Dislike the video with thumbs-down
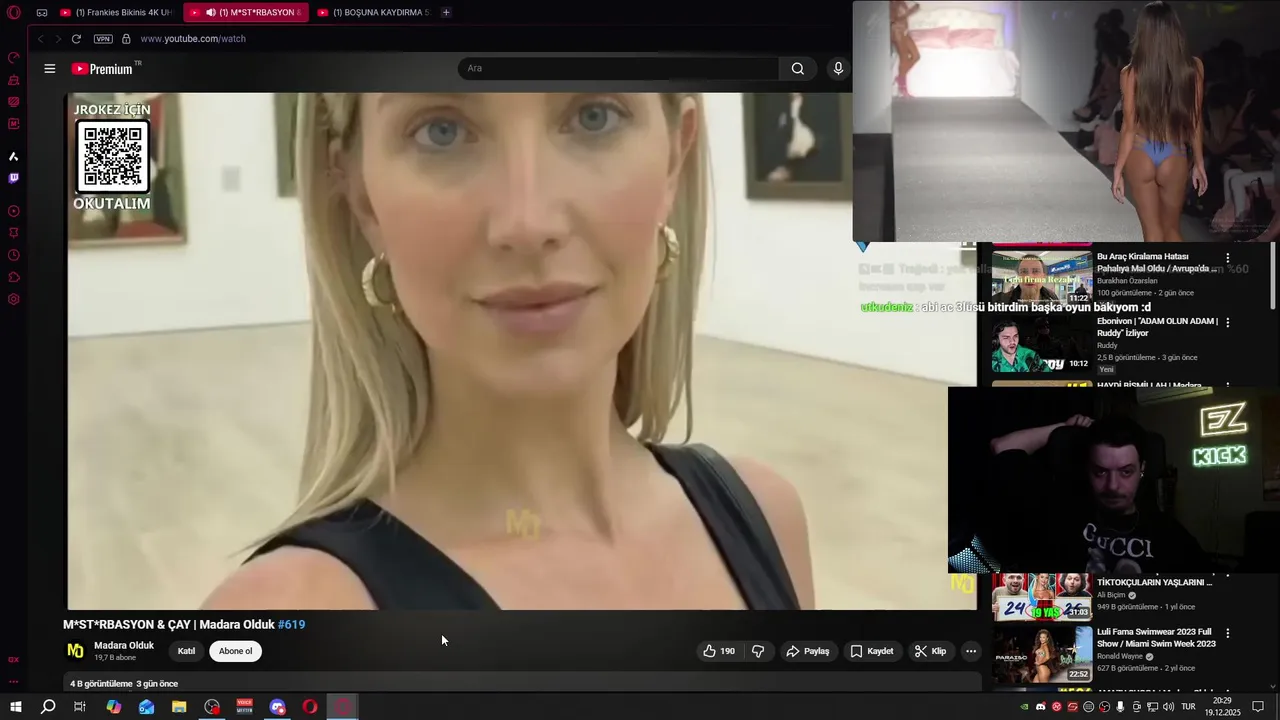The image size is (1280, 720). pyautogui.click(x=758, y=651)
